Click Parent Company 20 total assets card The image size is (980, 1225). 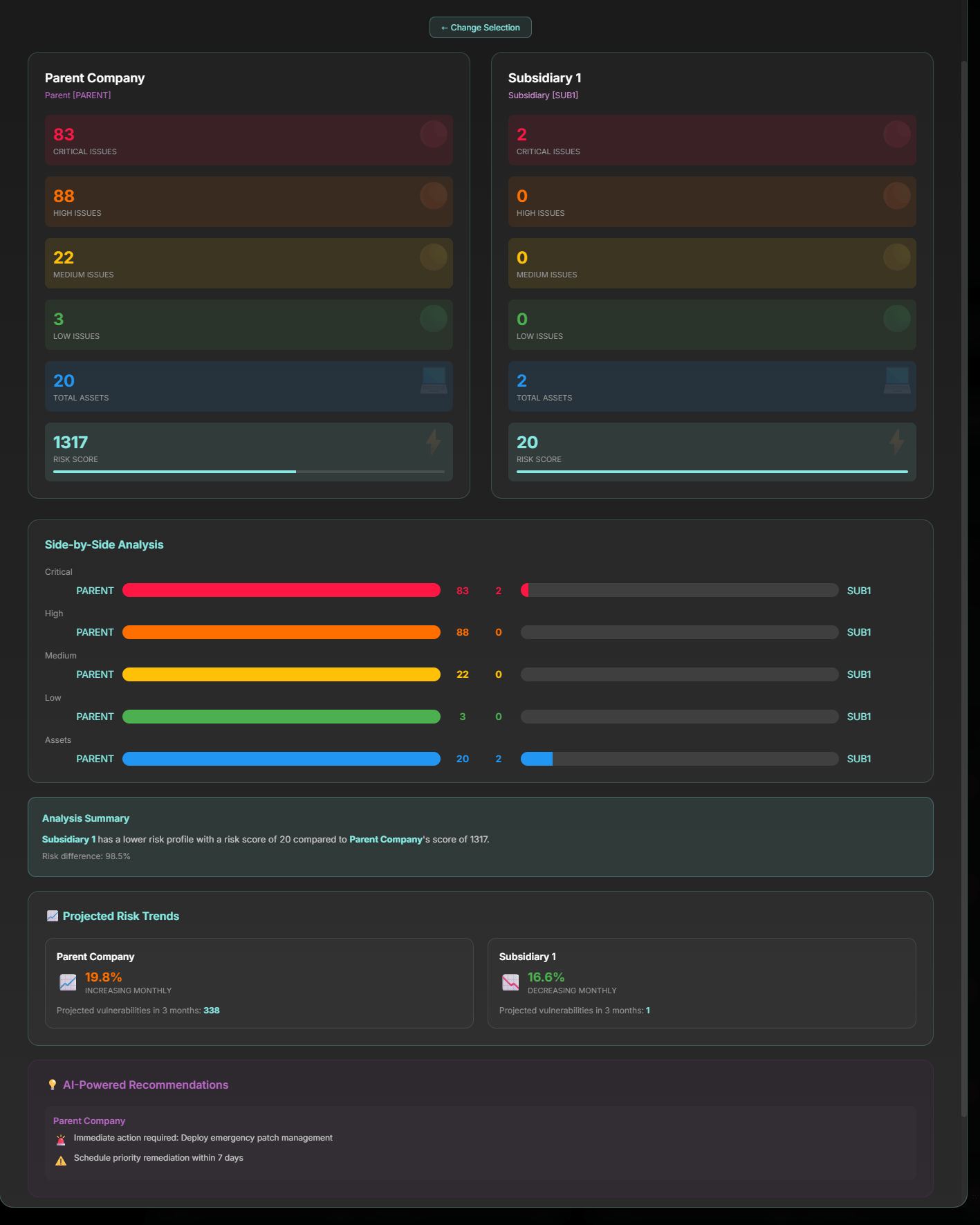pyautogui.click(x=249, y=386)
